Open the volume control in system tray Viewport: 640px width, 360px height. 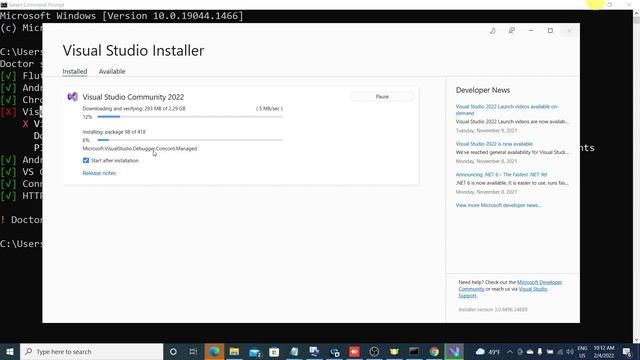pyautogui.click(x=569, y=351)
